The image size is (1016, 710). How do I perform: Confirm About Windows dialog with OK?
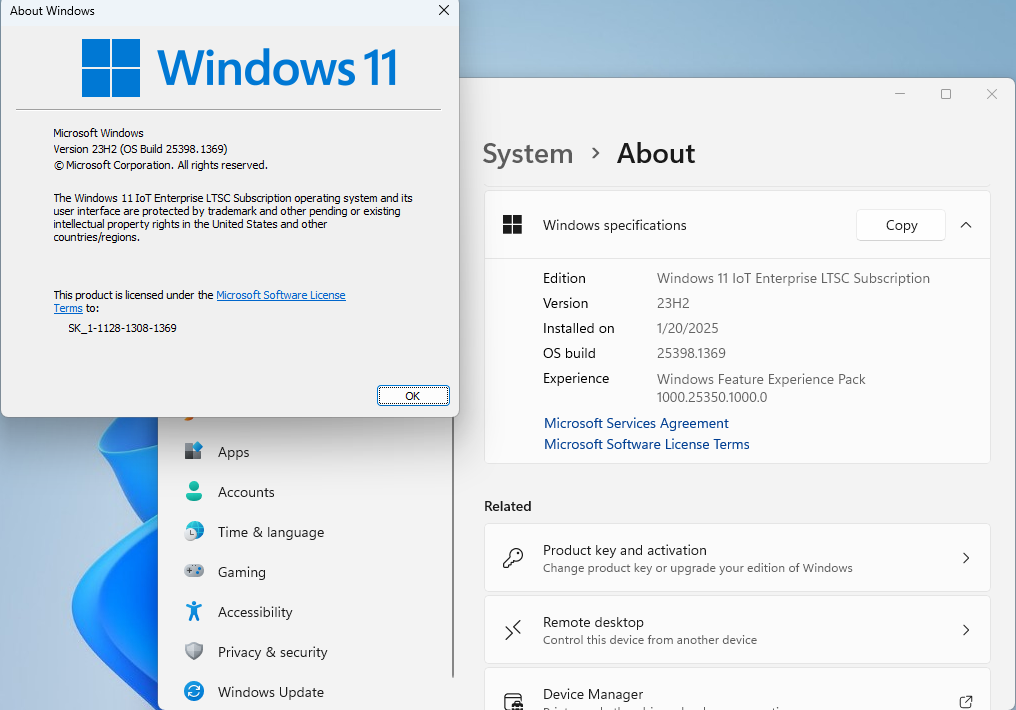pyautogui.click(x=413, y=396)
